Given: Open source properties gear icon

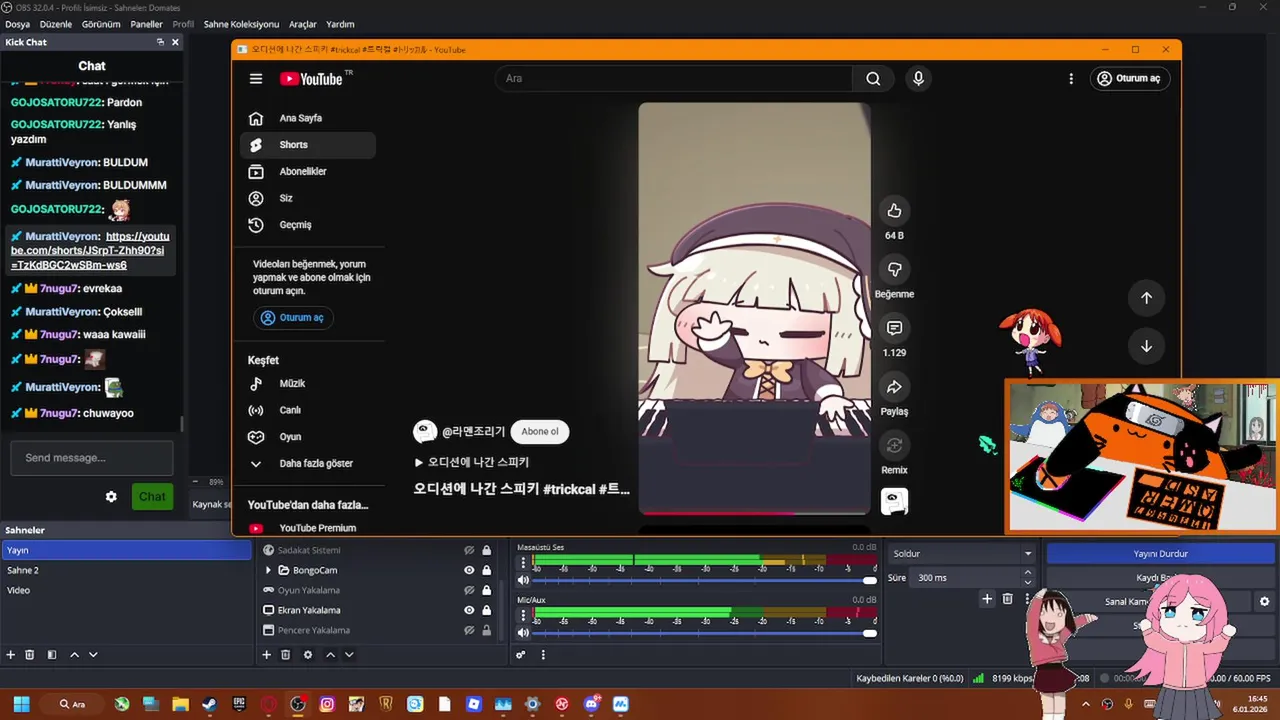Looking at the screenshot, I should coord(308,655).
